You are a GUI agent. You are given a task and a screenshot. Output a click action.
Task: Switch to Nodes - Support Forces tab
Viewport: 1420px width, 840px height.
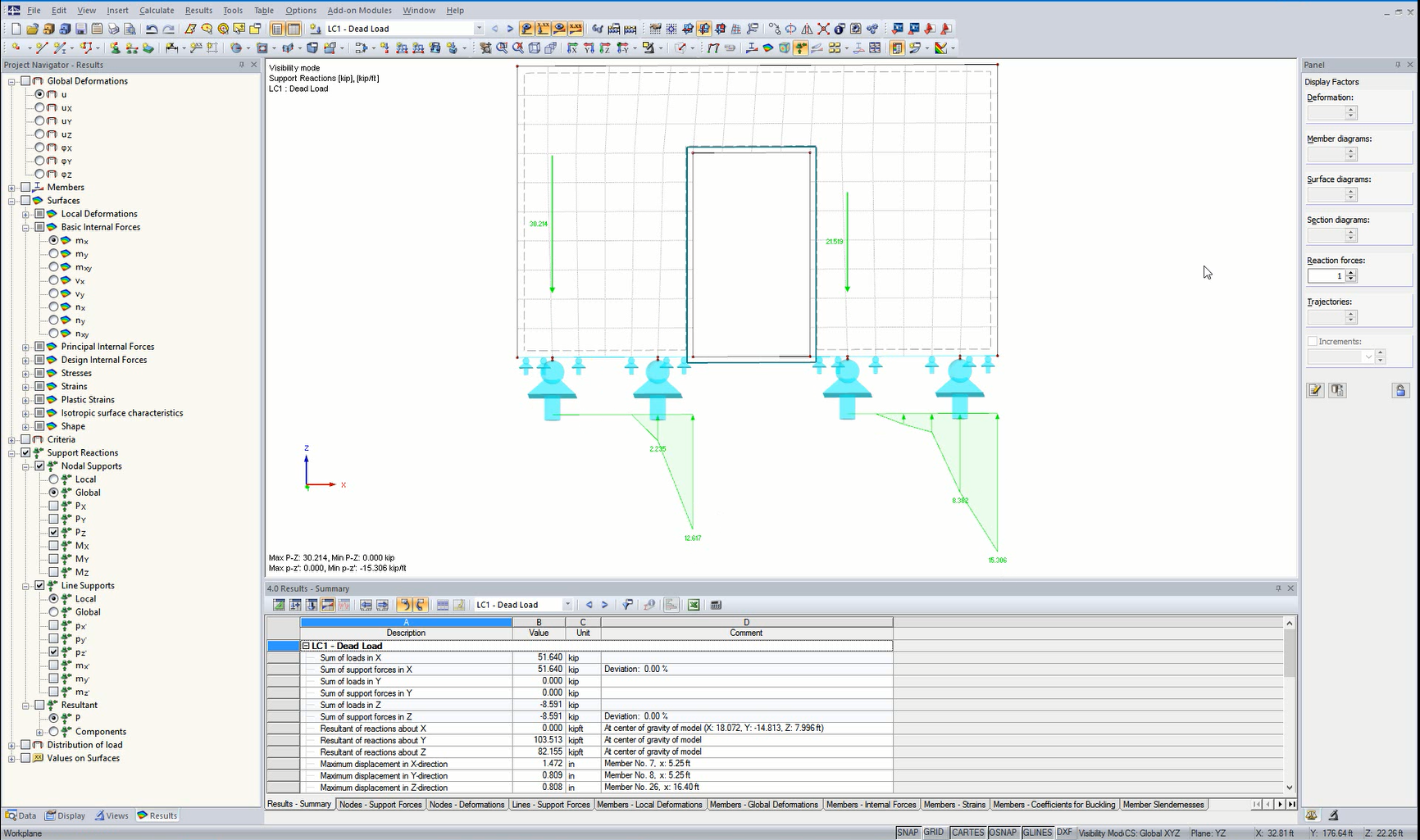click(x=380, y=805)
